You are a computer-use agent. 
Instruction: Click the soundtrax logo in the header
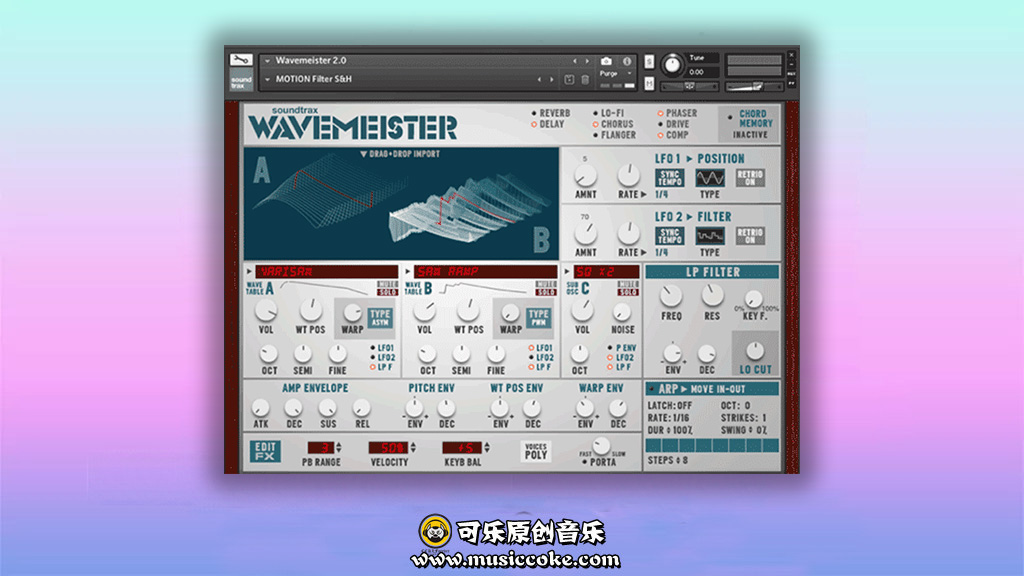pos(241,82)
